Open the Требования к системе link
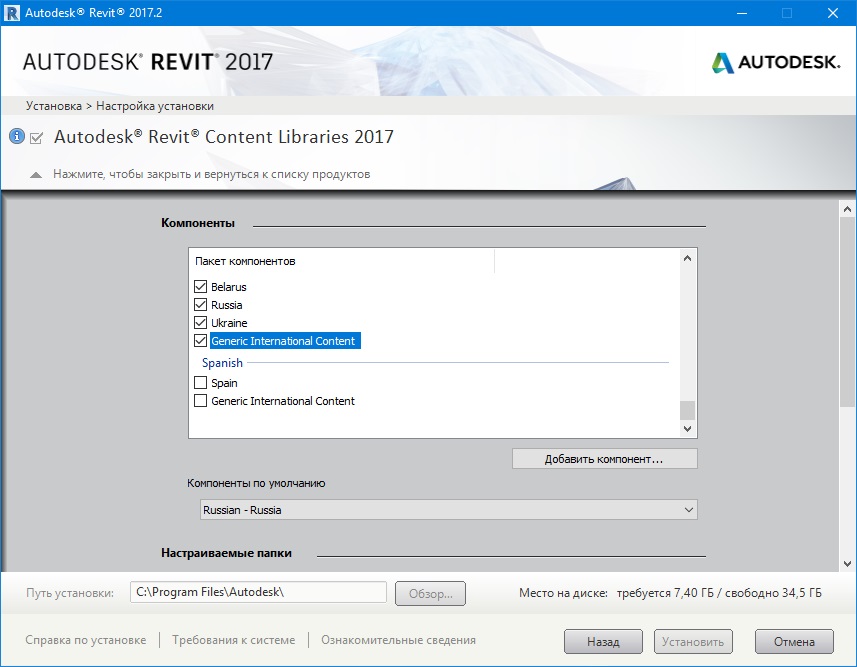 [x=233, y=640]
